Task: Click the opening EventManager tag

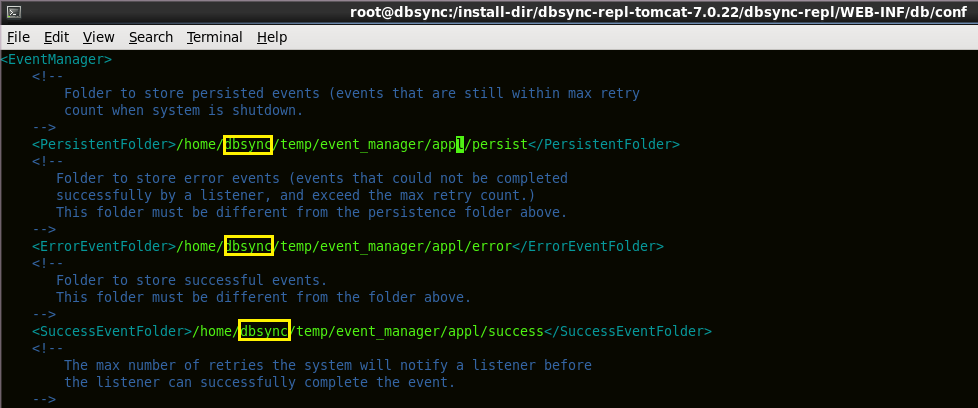Action: click(56, 60)
